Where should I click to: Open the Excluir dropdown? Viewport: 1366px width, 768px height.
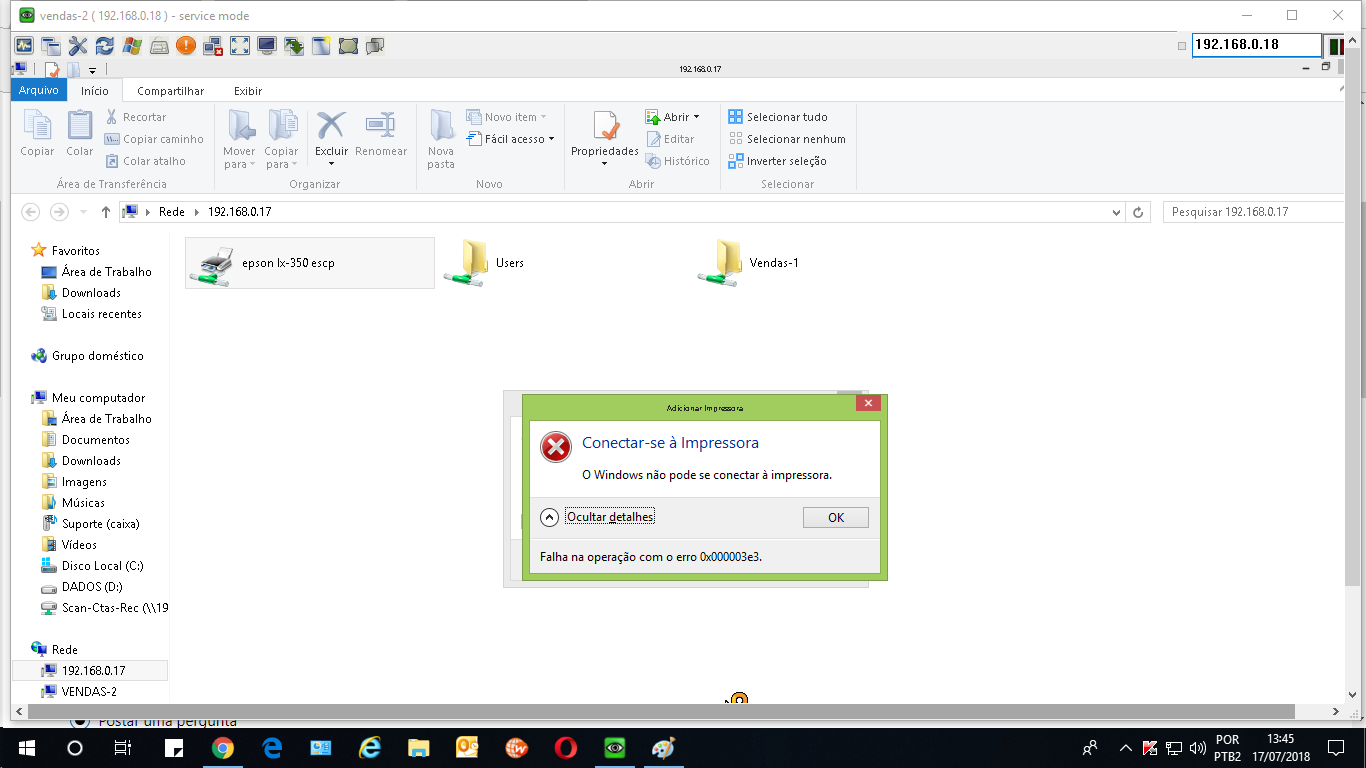331,164
